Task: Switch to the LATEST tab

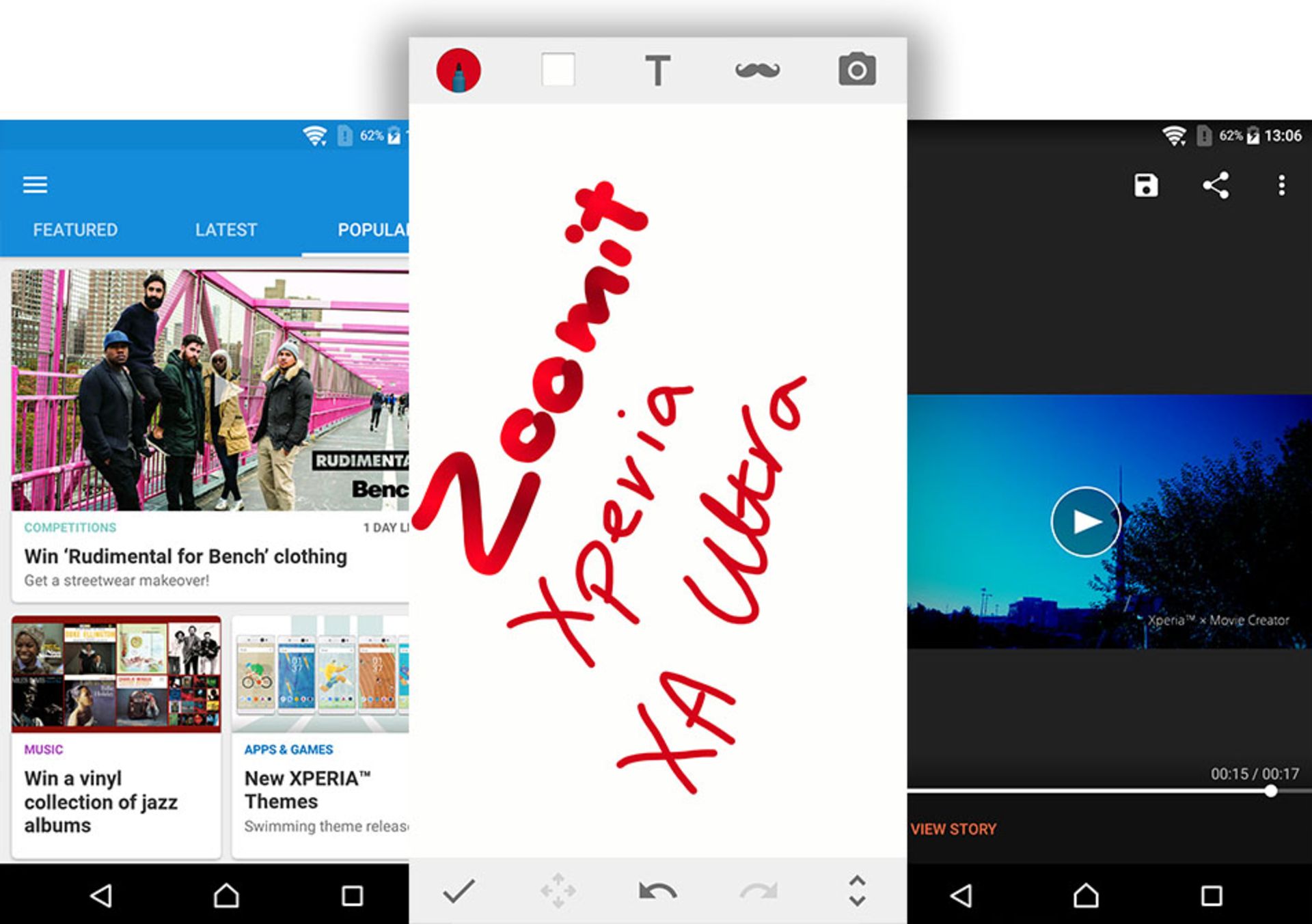Action: point(226,230)
